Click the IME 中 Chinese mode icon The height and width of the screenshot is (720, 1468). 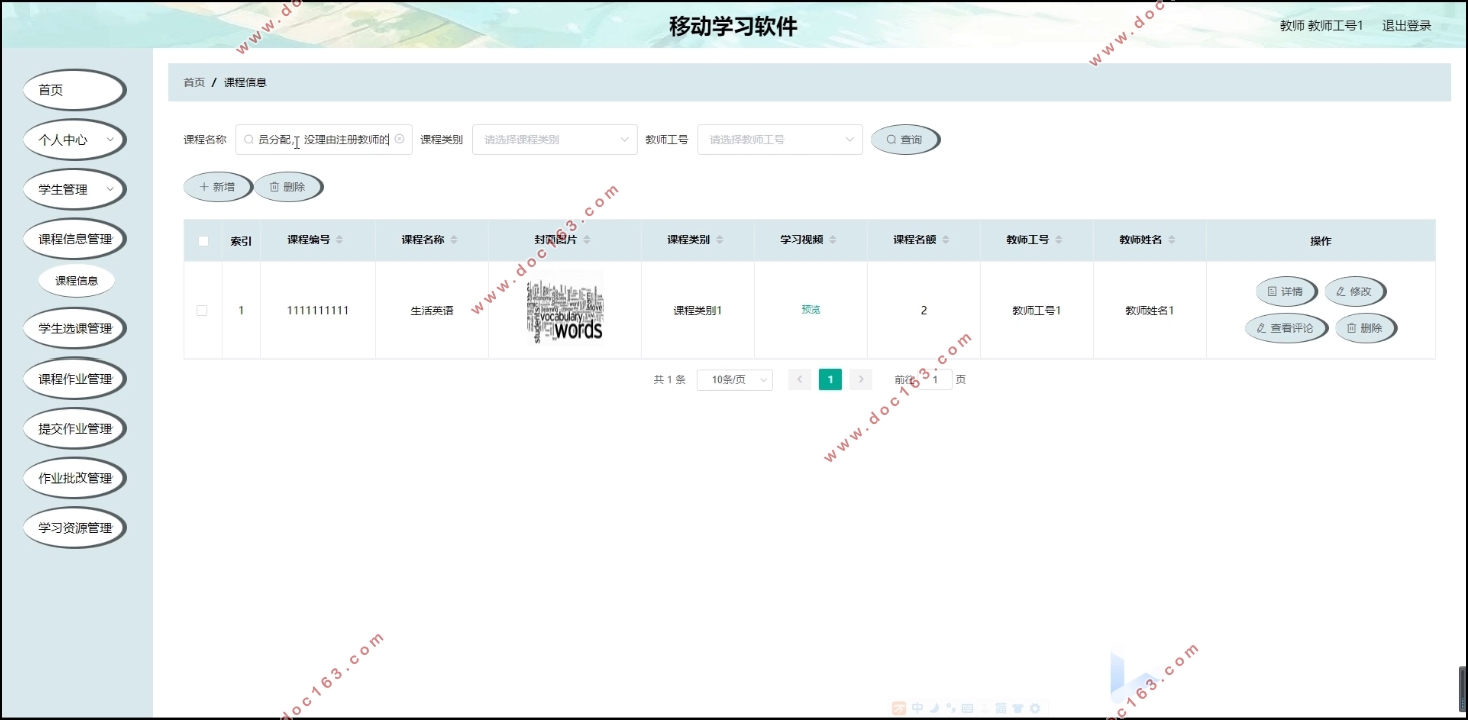tap(917, 708)
